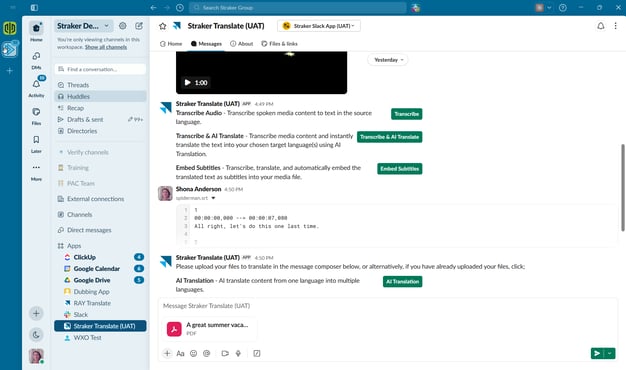Image resolution: width=626 pixels, height=370 pixels.
Task: Click the round create-new plus button
Action: (x=36, y=313)
